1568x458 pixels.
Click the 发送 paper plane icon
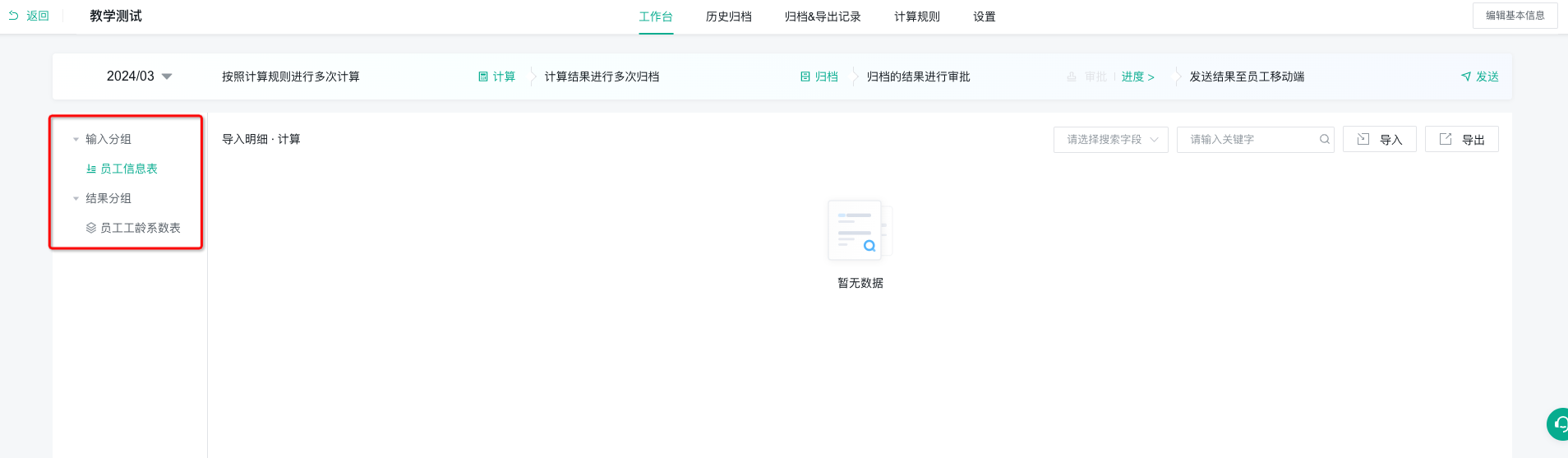coord(1466,76)
